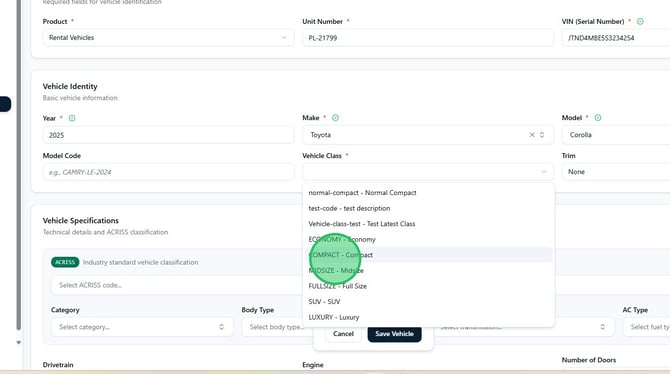670x374 pixels.
Task: Click the ACRISS green badge
Action: pyautogui.click(x=65, y=262)
